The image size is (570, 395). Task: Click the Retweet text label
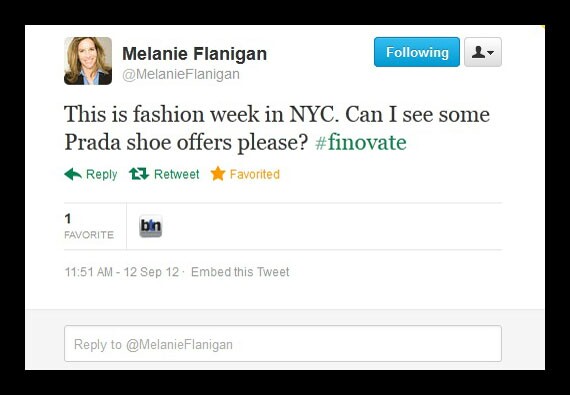177,174
